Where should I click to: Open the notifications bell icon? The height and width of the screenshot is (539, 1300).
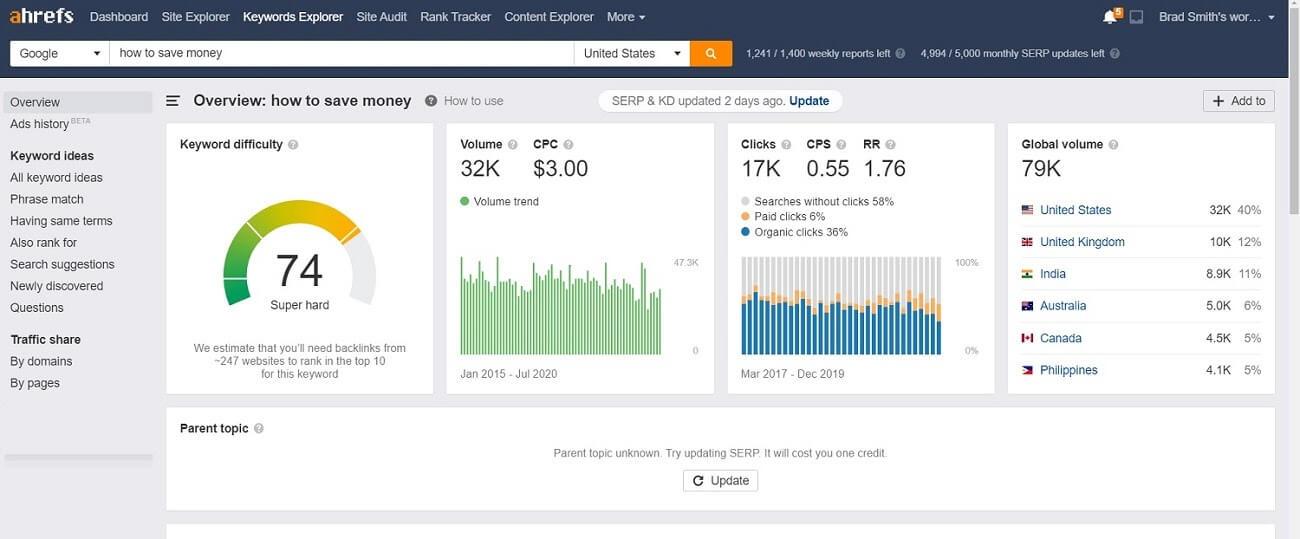1109,17
